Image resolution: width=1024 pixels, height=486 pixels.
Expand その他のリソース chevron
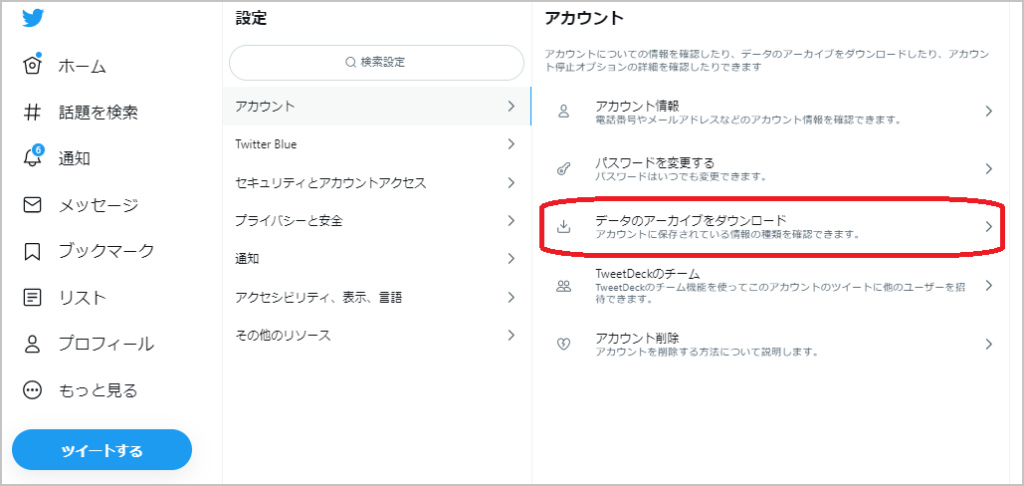(511, 336)
